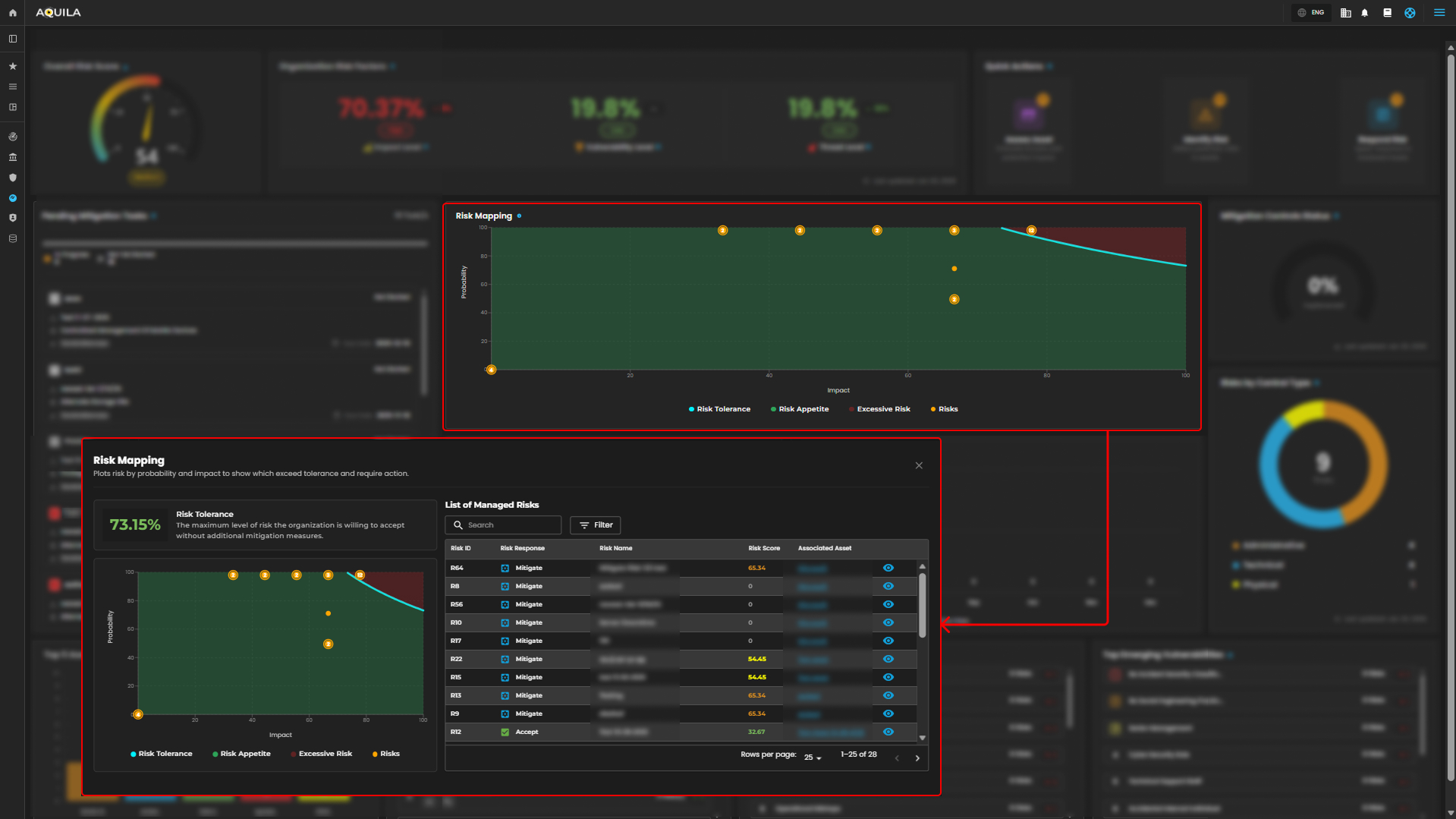Toggle Risk Appetite legend in popup chart
The width and height of the screenshot is (1456, 819).
pos(241,754)
